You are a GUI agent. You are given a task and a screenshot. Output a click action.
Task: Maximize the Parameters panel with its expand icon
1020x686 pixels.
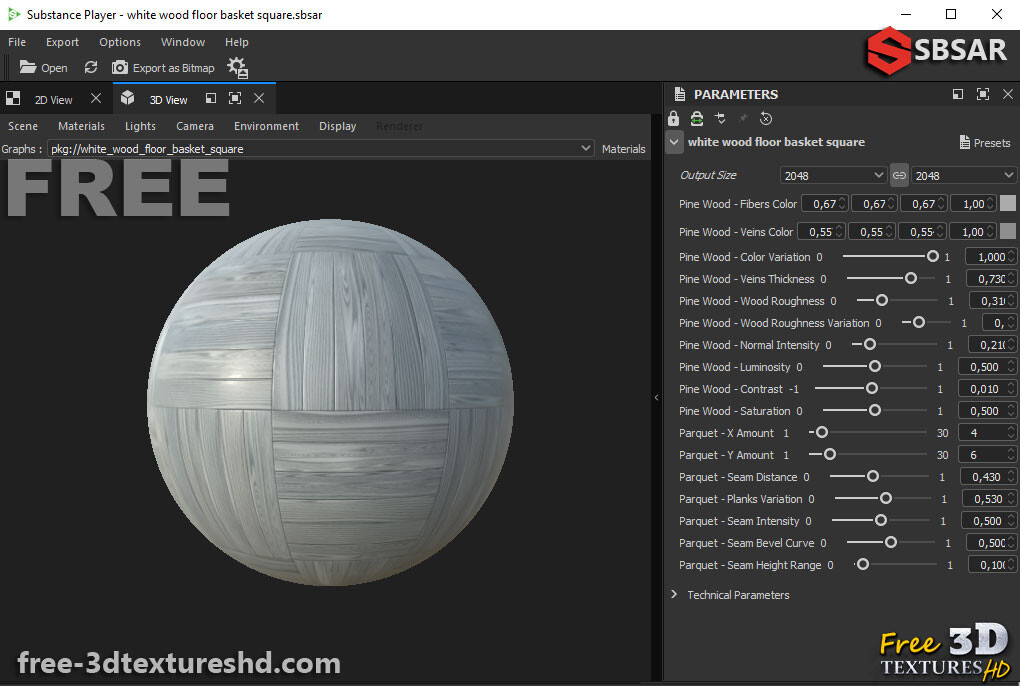click(x=982, y=93)
